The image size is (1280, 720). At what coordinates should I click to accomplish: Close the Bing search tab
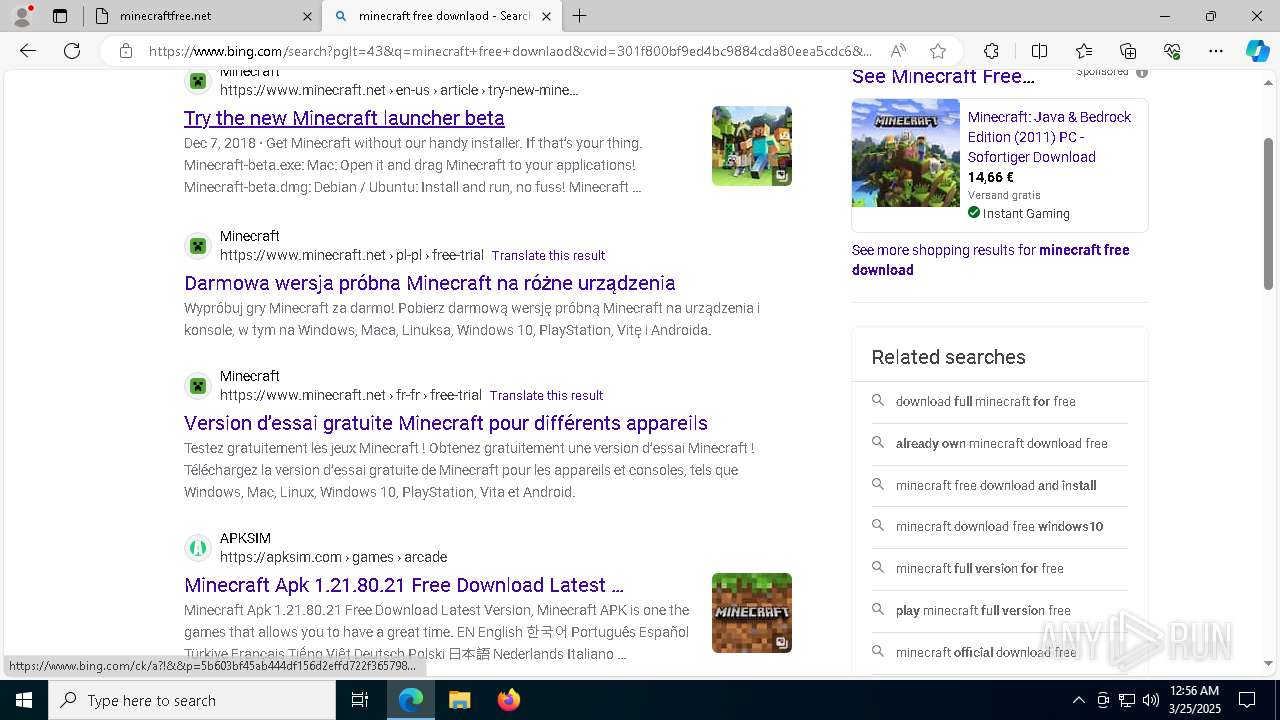(x=547, y=16)
